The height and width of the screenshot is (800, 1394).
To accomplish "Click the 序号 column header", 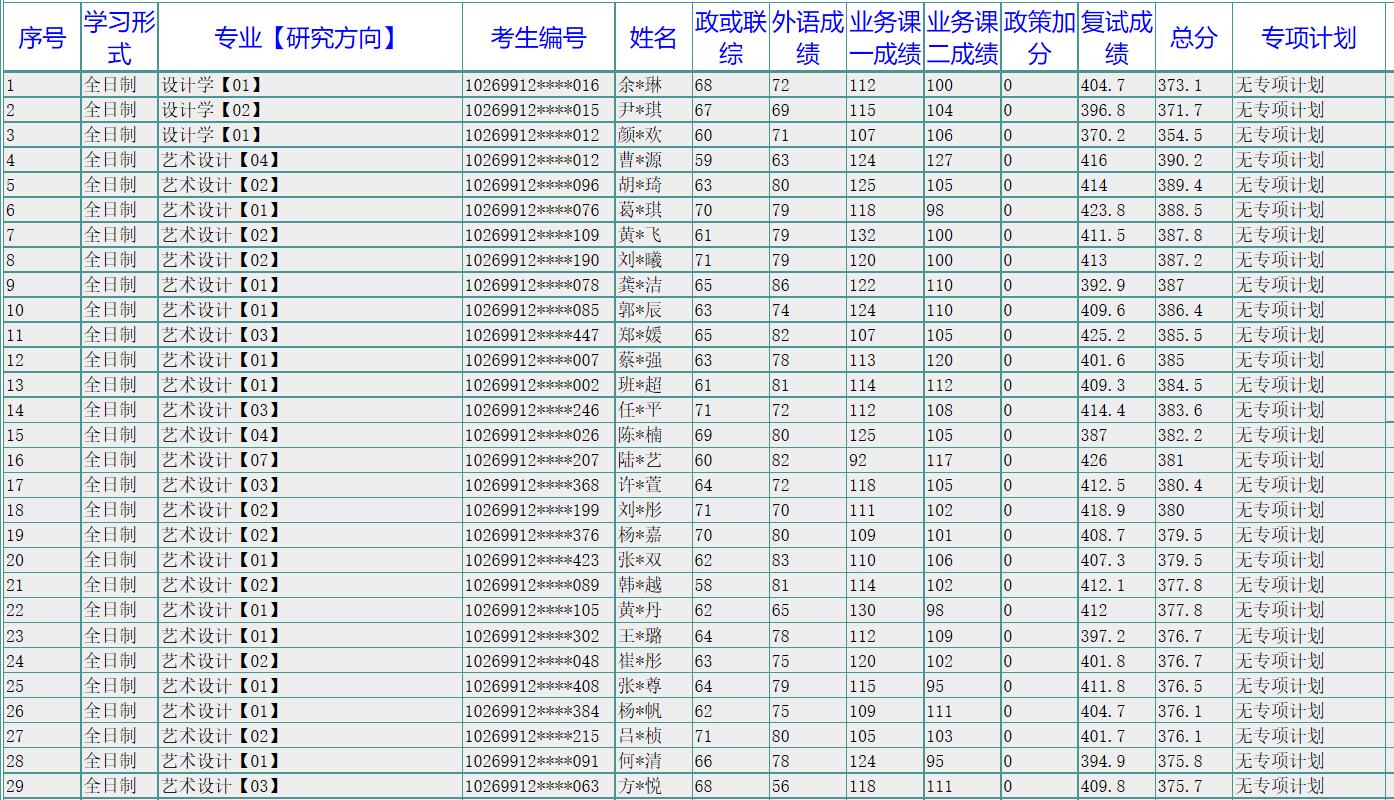I will pos(42,38).
